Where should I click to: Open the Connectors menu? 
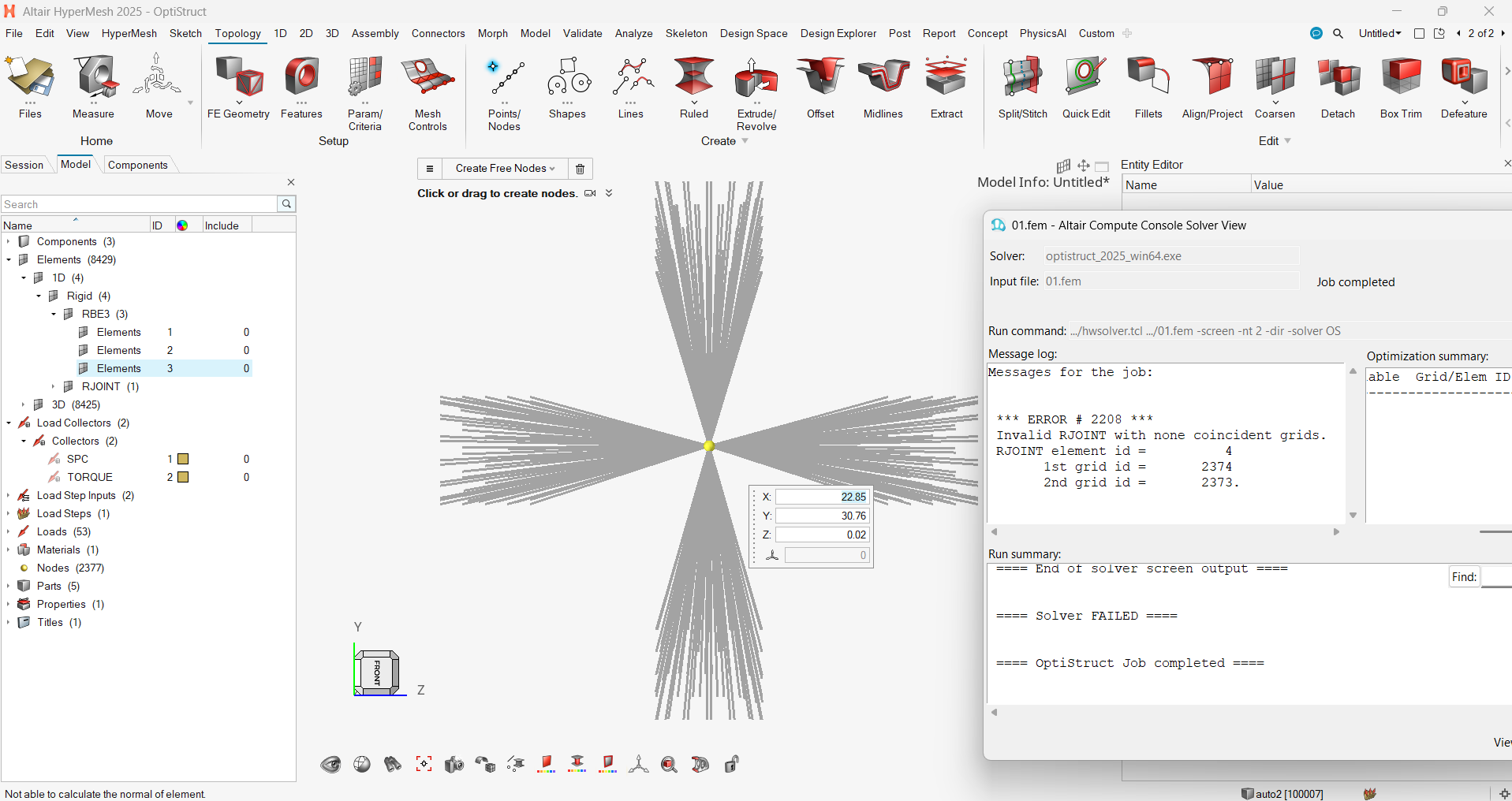pyautogui.click(x=438, y=33)
